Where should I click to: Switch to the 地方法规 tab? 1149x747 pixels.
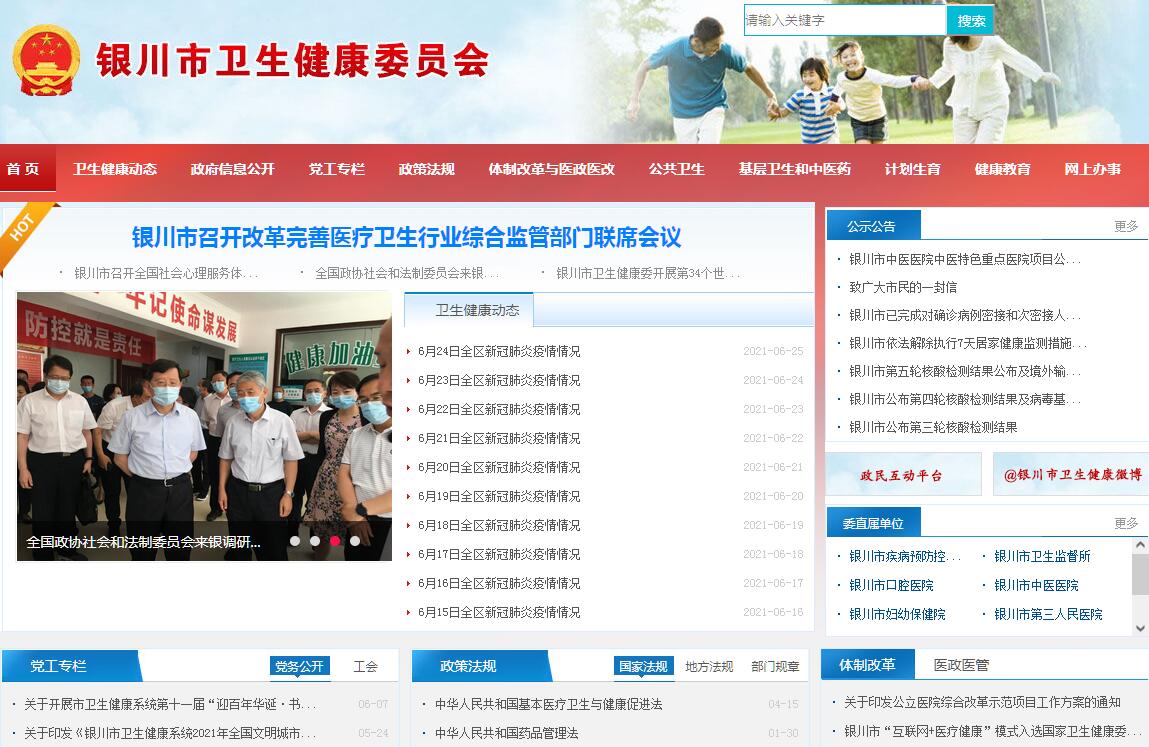point(709,666)
